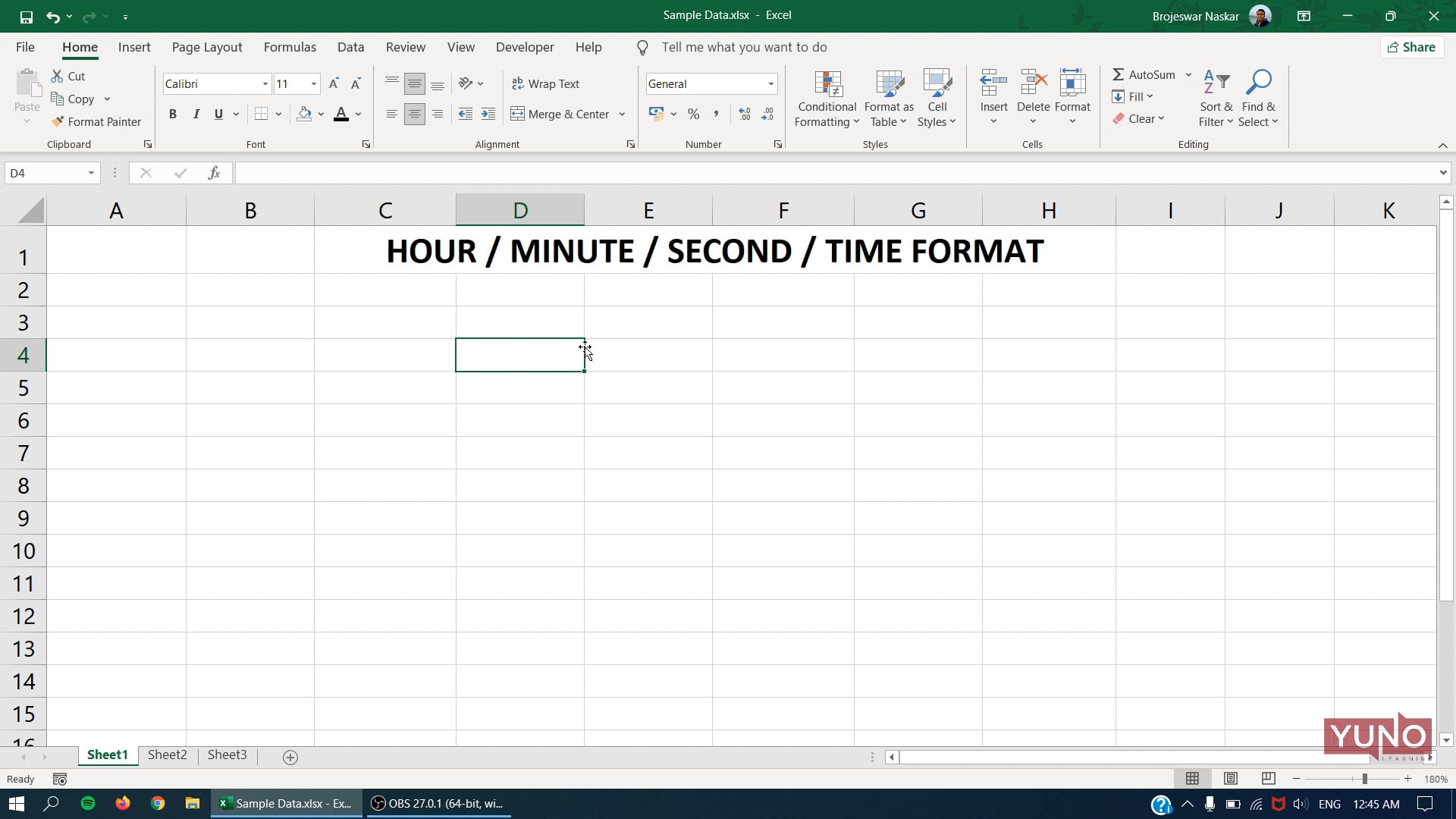Open the Borders dropdown arrow
Screen dimensions: 1456x819
pos(278,114)
